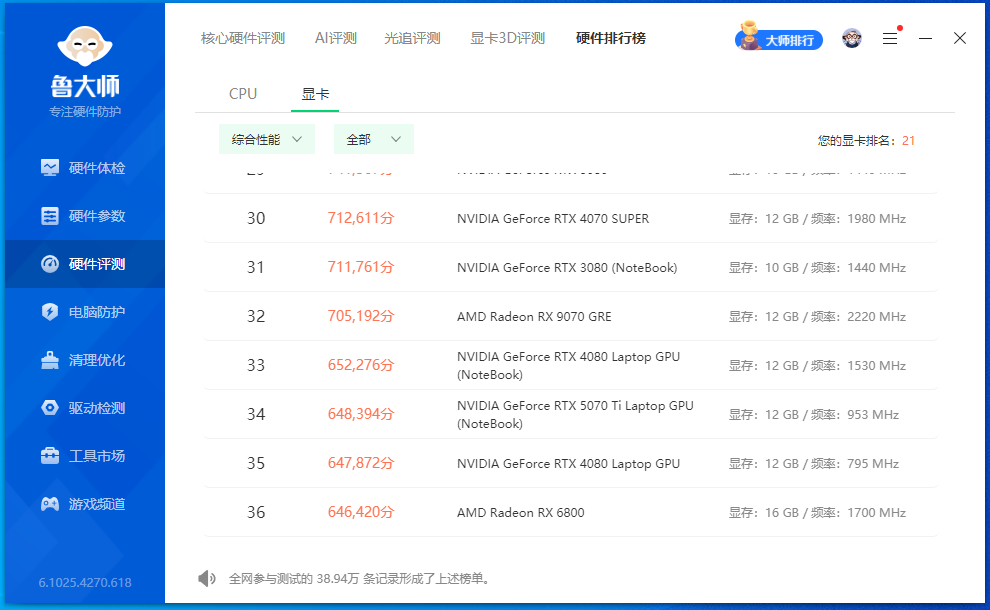Open 工具市场 toolbox icon
This screenshot has width=990, height=610.
(50, 456)
